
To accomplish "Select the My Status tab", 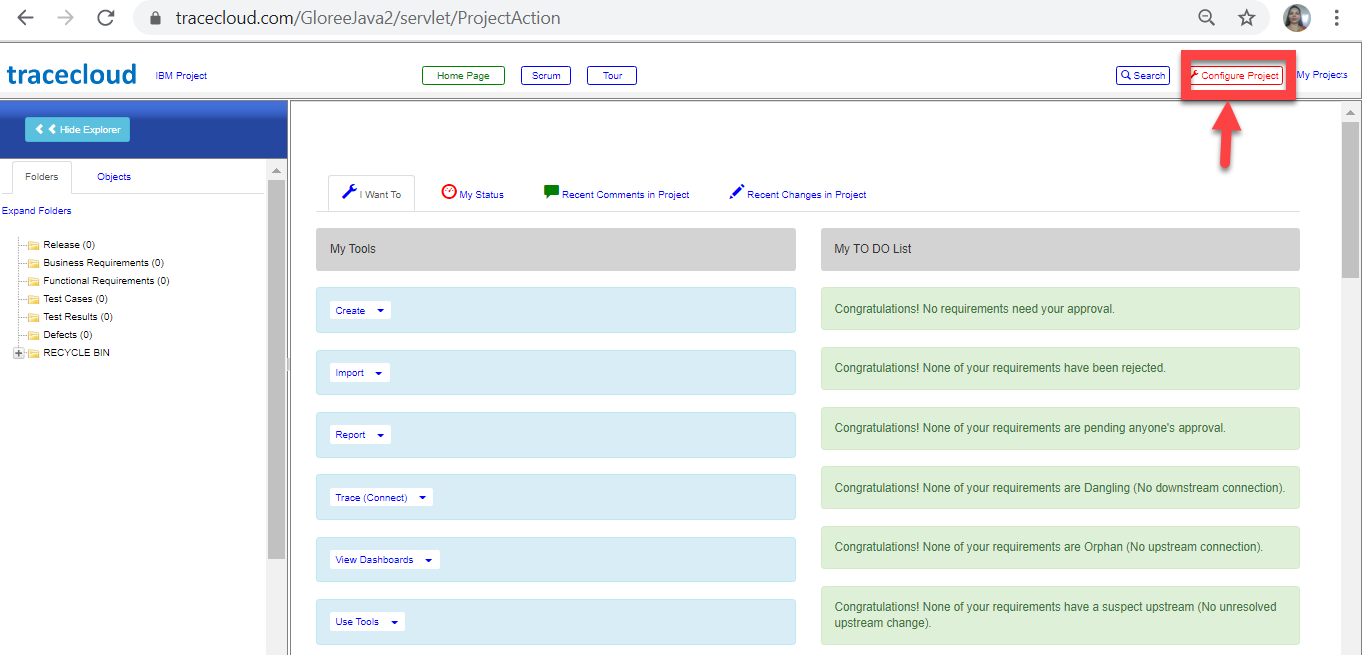I will pos(473,194).
